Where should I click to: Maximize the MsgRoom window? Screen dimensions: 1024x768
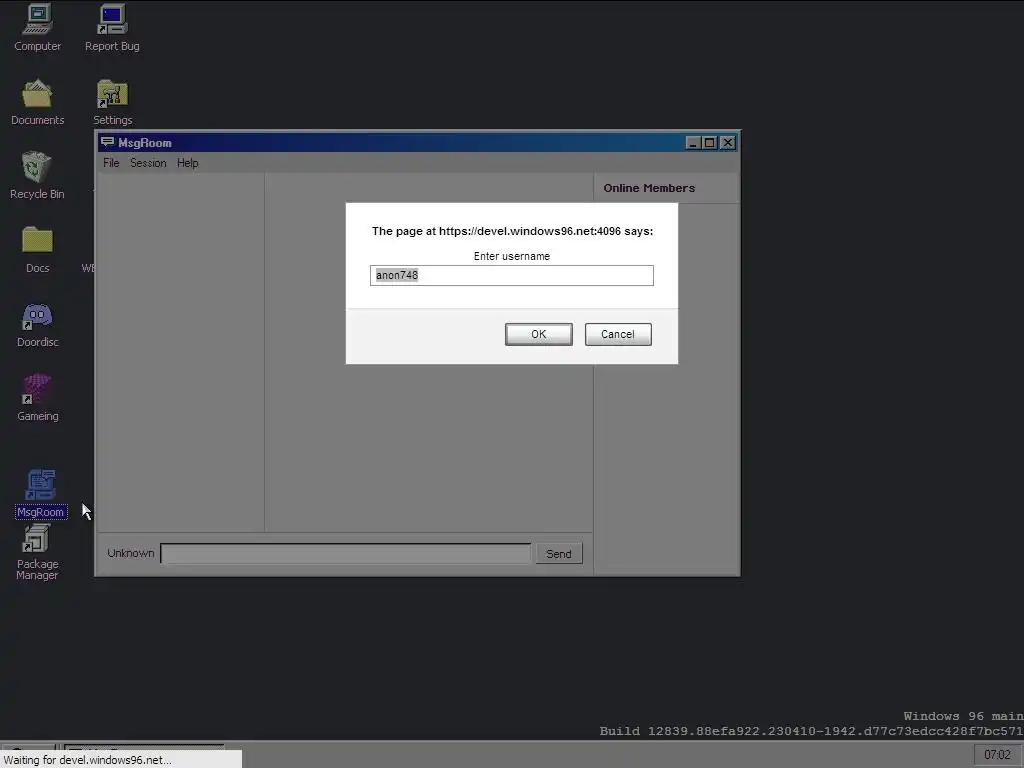(x=710, y=143)
